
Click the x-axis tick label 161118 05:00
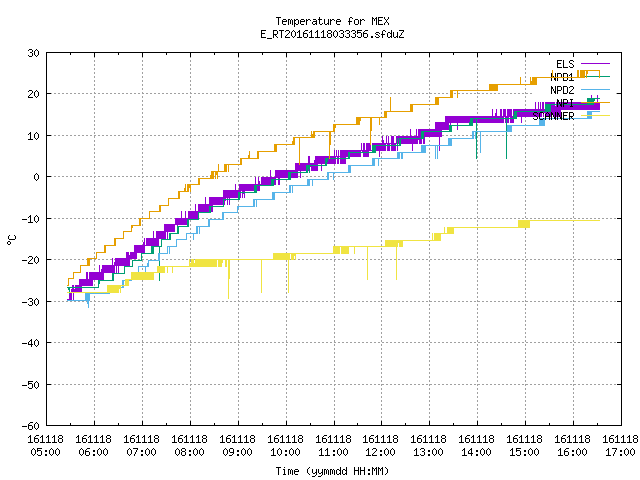coord(45,446)
